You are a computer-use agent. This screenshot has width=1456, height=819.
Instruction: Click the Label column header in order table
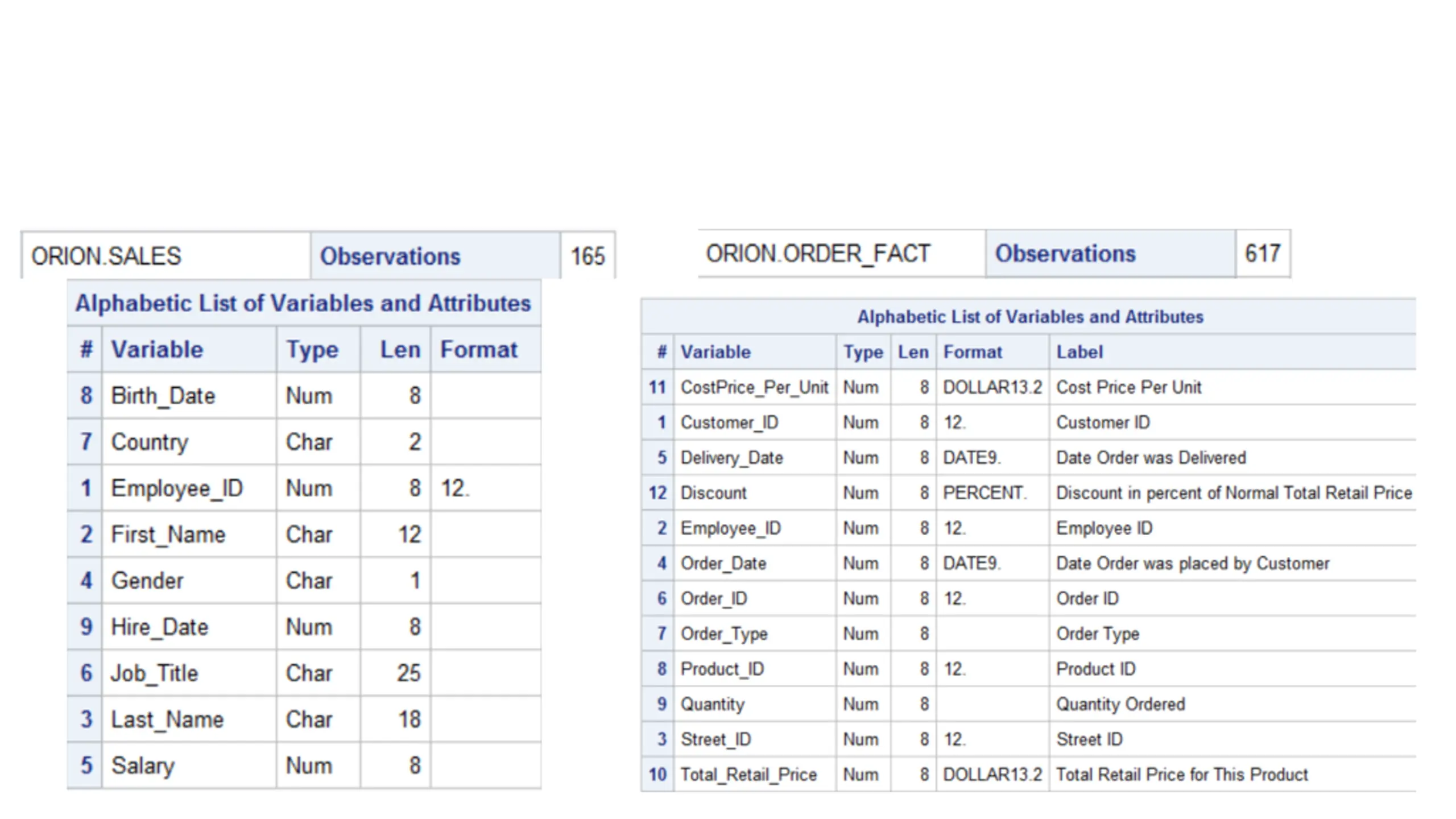point(1232,351)
